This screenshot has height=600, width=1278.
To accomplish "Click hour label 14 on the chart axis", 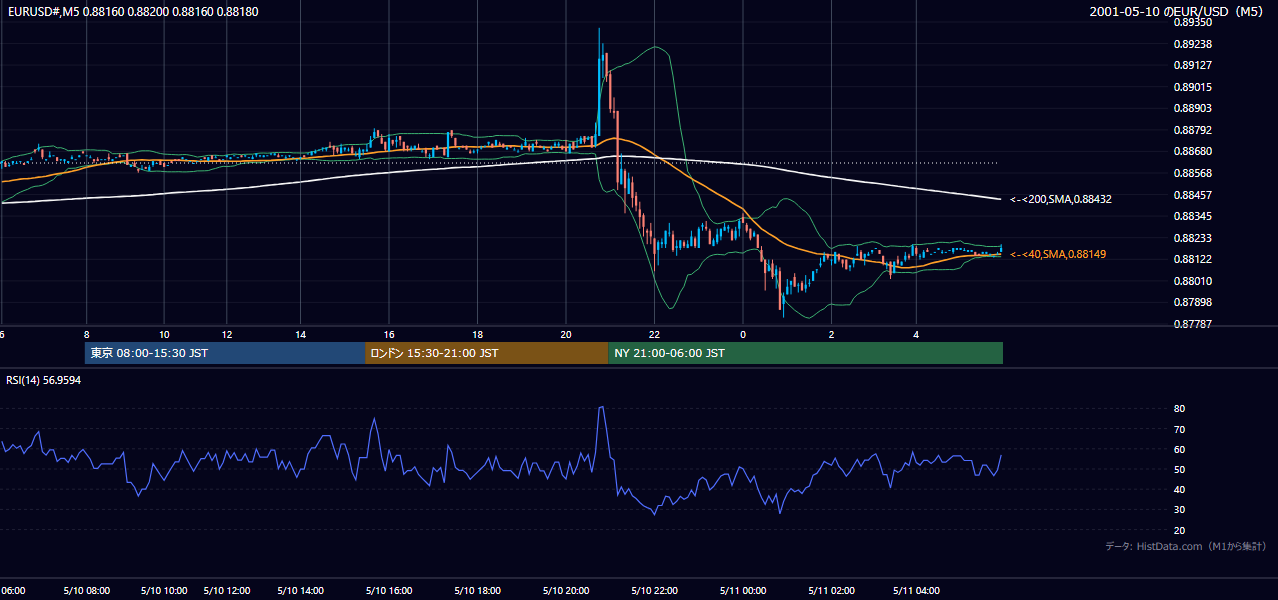I will point(300,334).
